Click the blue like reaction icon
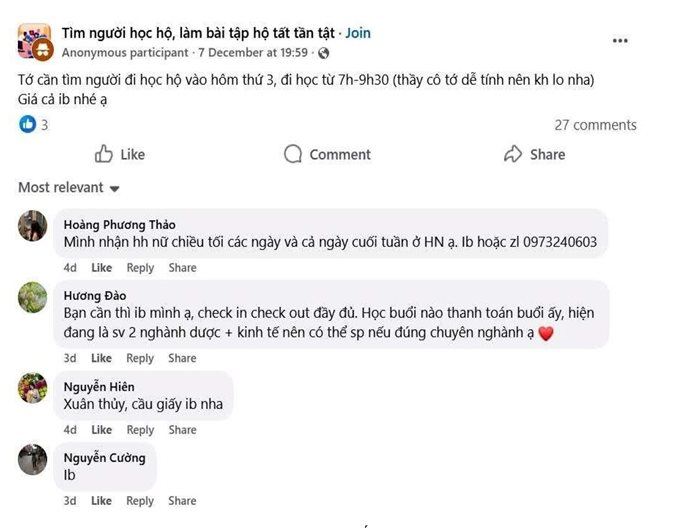 click(x=27, y=125)
